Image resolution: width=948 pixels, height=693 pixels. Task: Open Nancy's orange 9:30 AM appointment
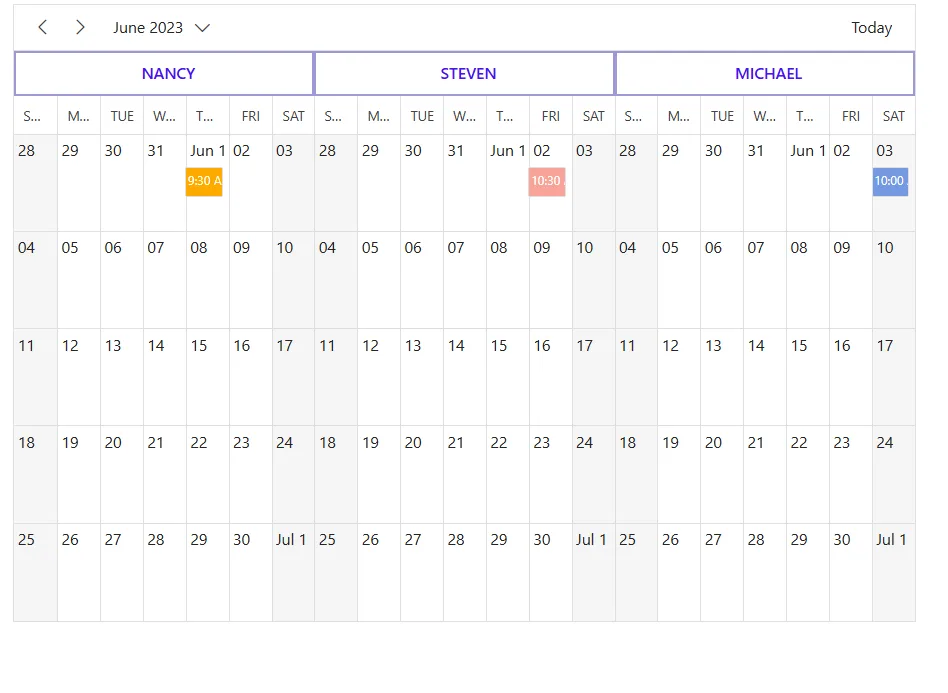[x=204, y=181]
